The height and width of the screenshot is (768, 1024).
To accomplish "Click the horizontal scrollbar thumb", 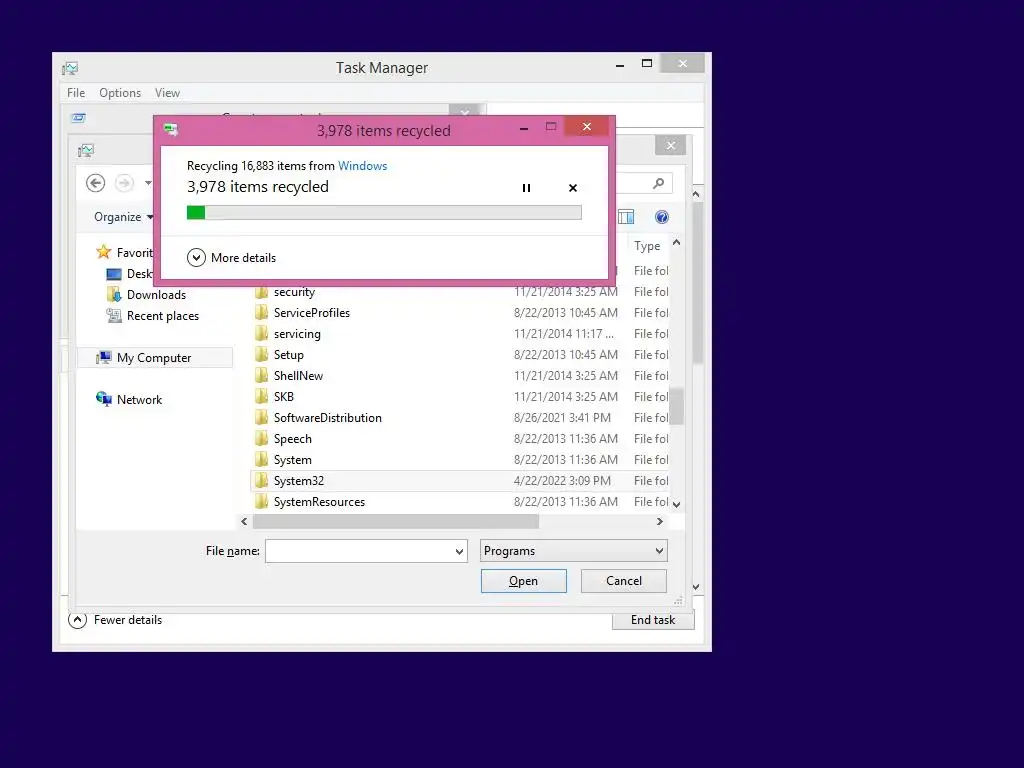I will coord(396,521).
